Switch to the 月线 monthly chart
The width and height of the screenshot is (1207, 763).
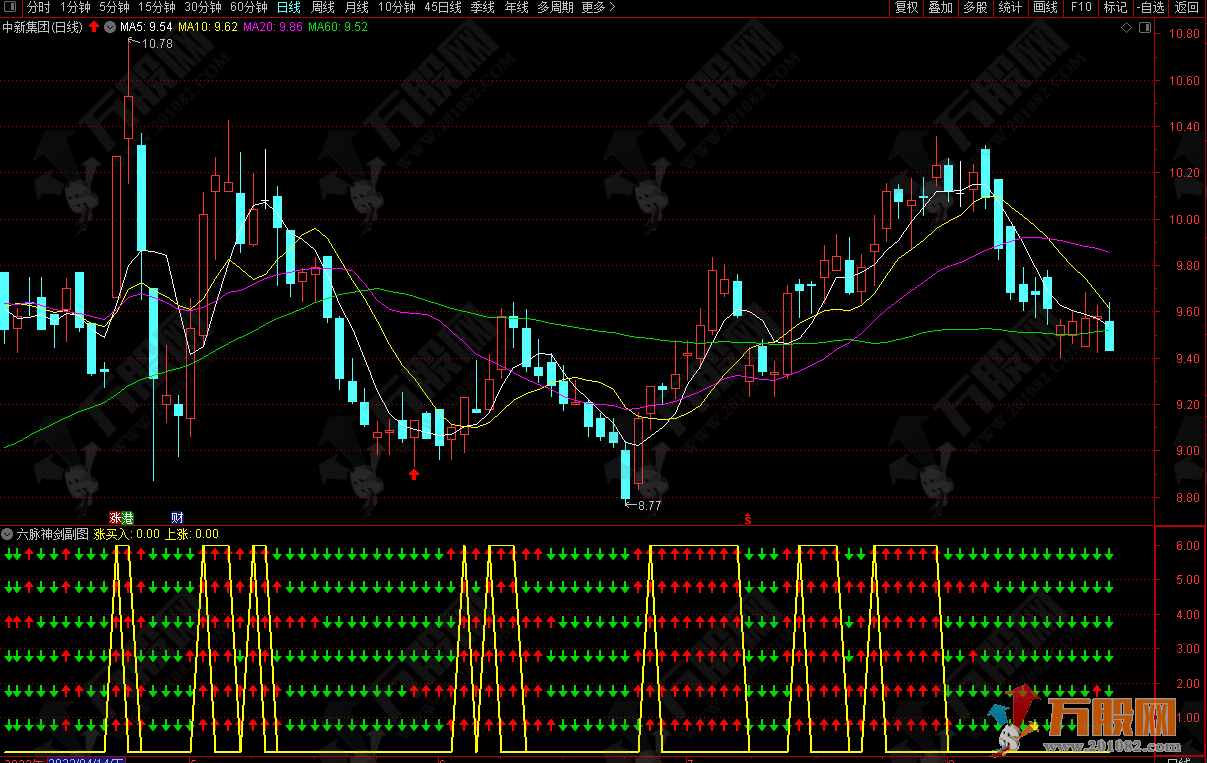pos(357,7)
